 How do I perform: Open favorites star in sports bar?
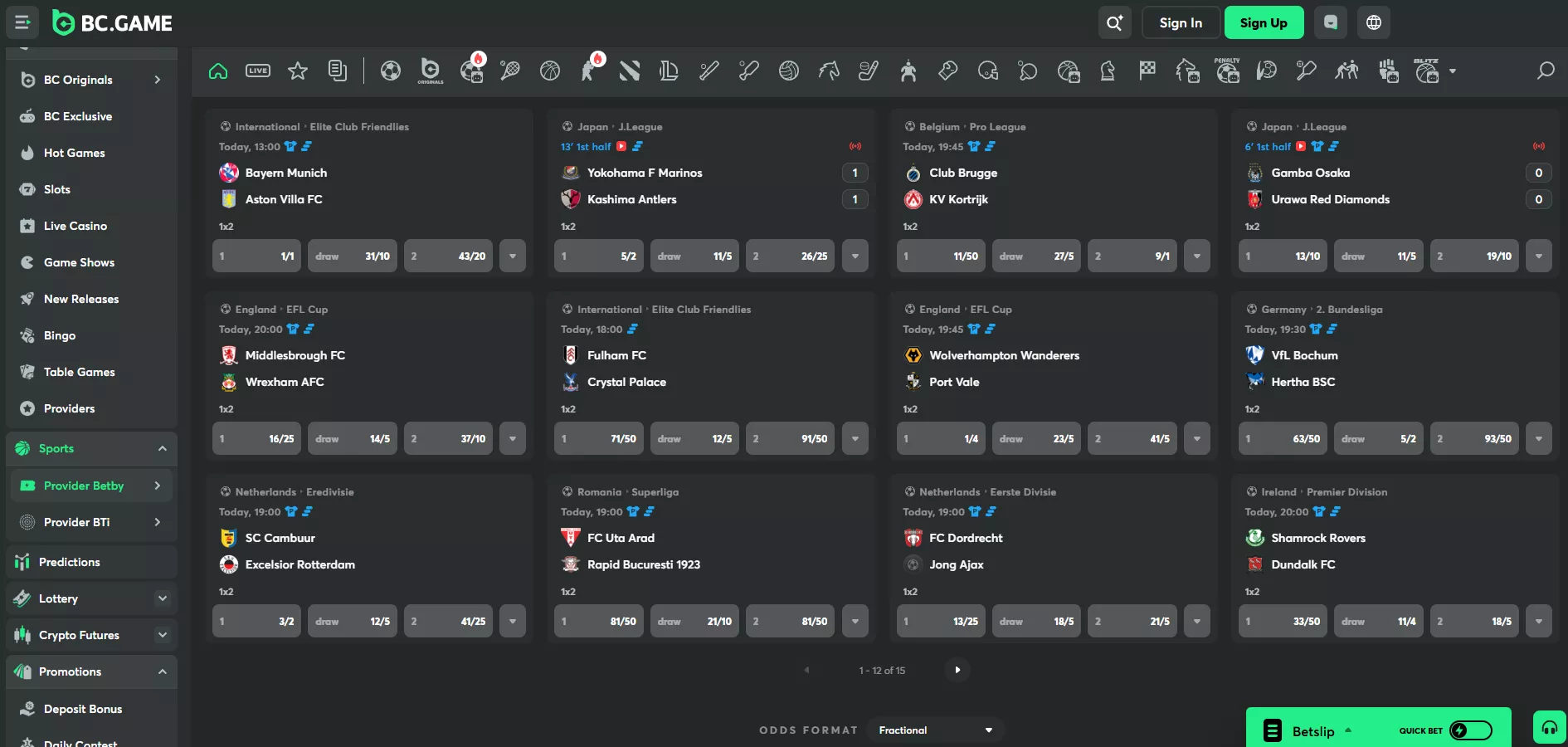click(298, 71)
